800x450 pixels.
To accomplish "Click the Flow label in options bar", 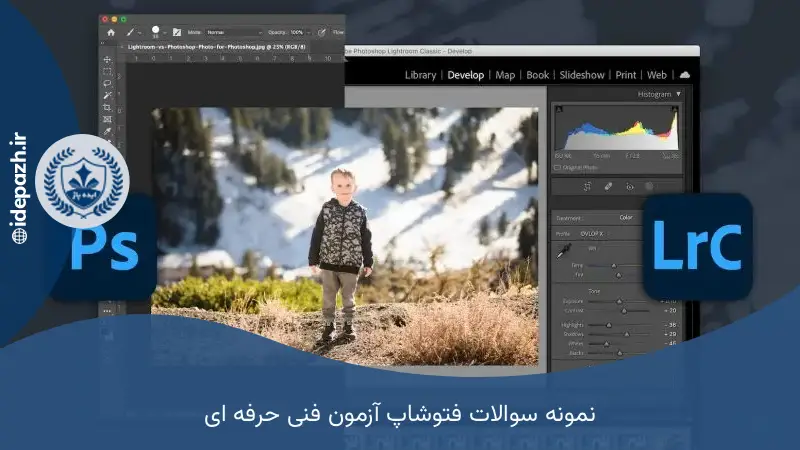I will click(339, 32).
